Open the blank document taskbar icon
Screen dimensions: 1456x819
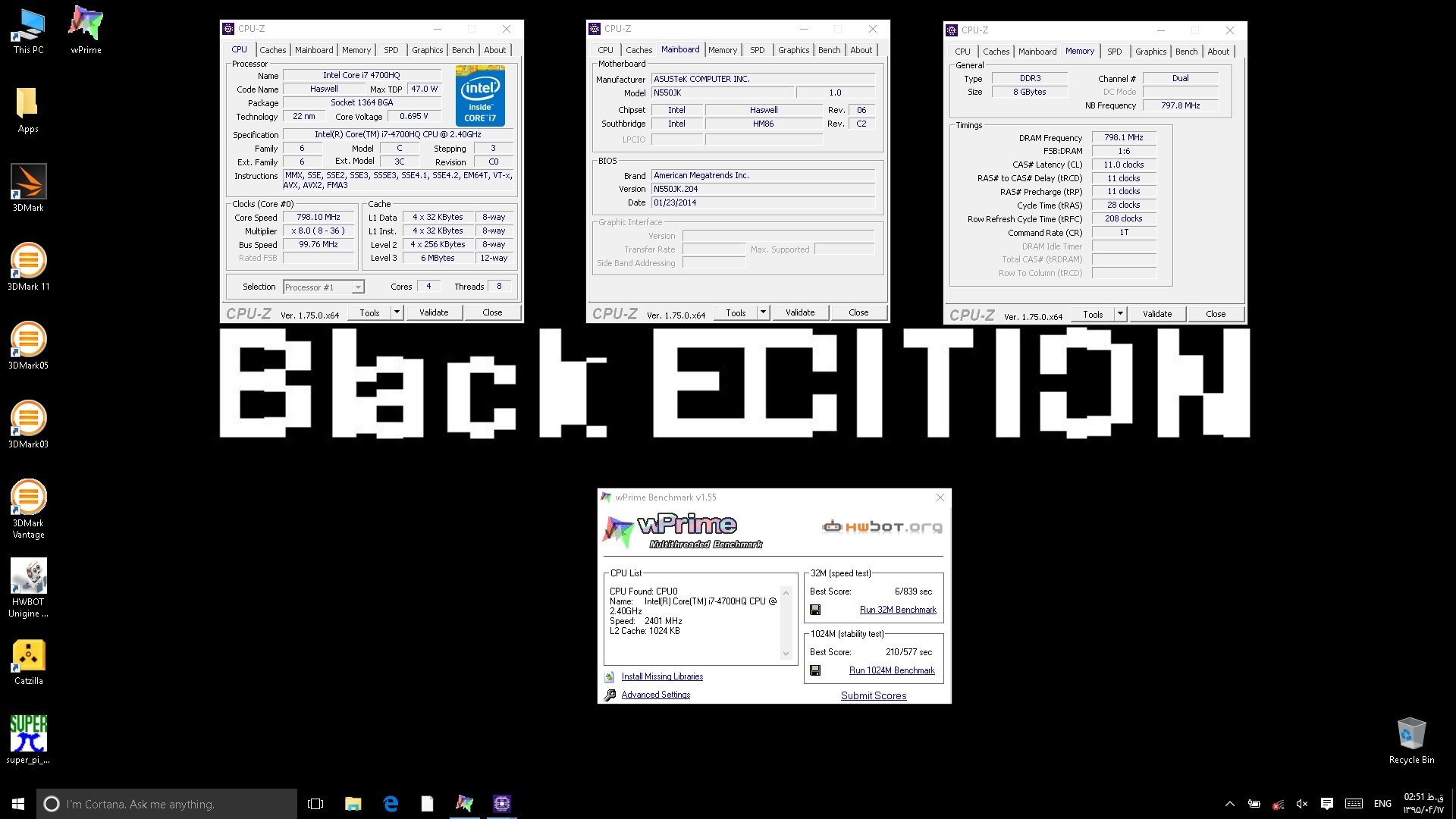pos(427,804)
